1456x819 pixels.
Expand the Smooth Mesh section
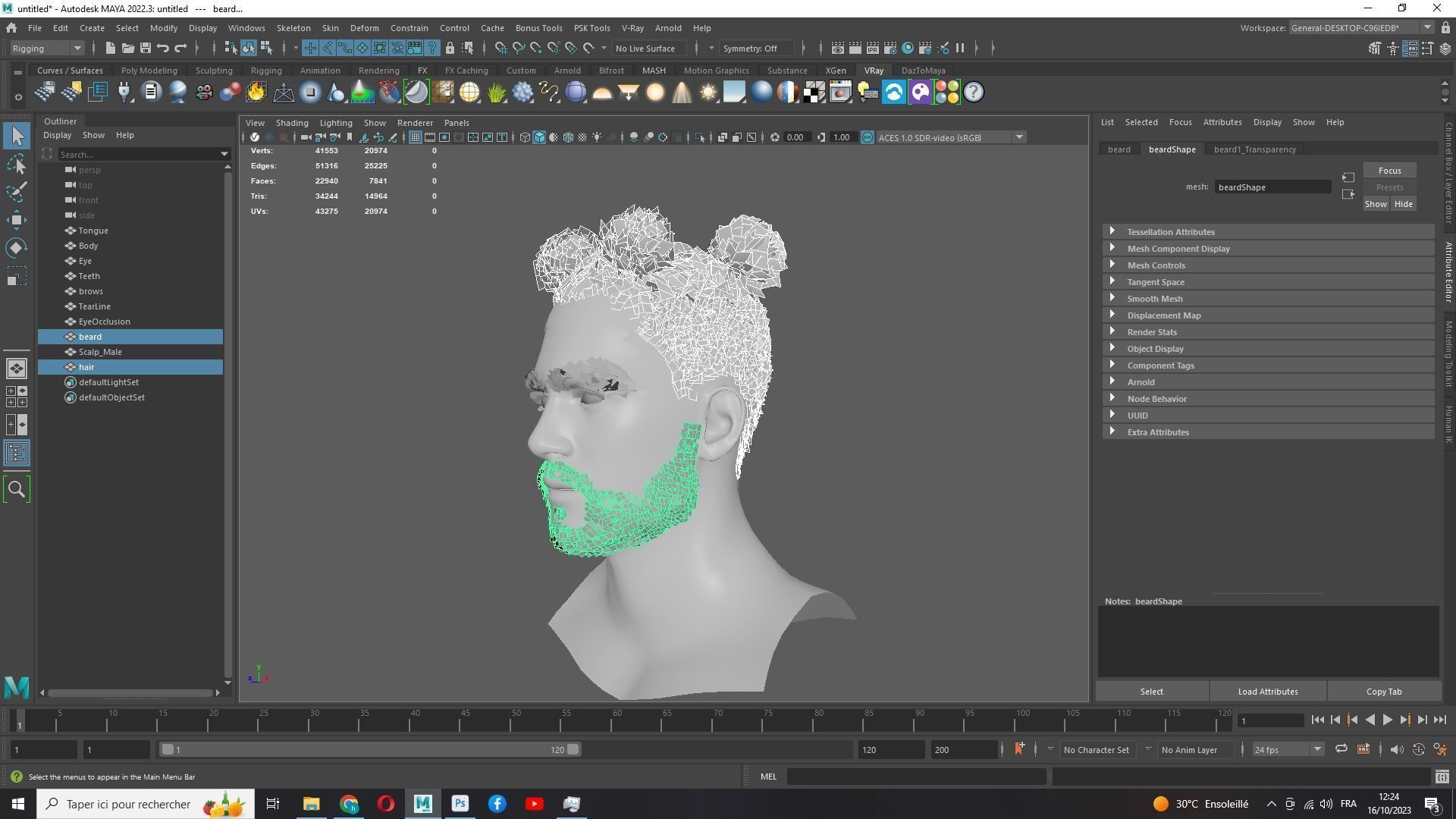click(x=1268, y=299)
